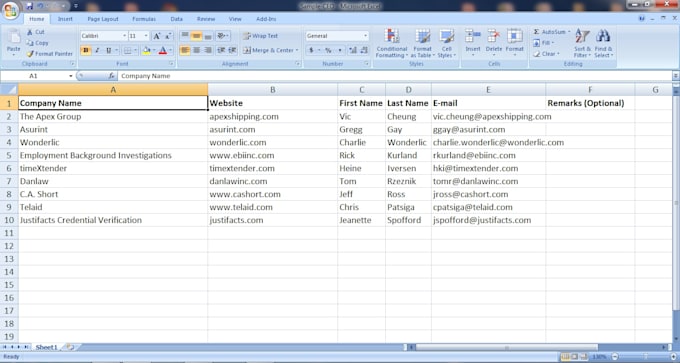
Task: Click the Select All corner button
Action: [9, 90]
